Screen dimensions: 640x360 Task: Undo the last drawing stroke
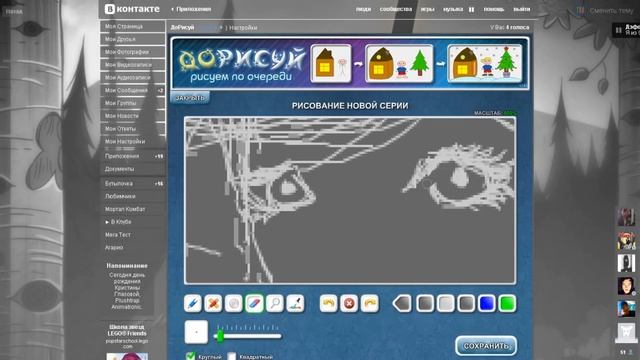(329, 304)
